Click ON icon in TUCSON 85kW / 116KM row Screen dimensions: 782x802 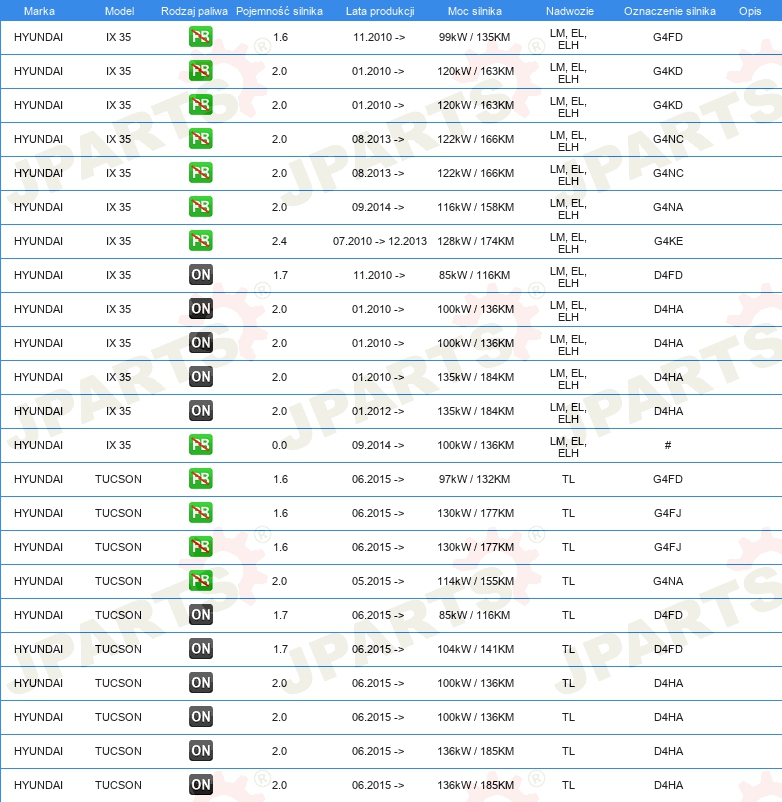click(200, 615)
